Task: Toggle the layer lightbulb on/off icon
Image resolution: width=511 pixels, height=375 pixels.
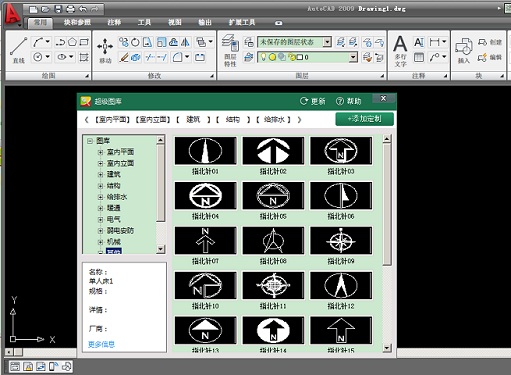Action: tap(263, 57)
